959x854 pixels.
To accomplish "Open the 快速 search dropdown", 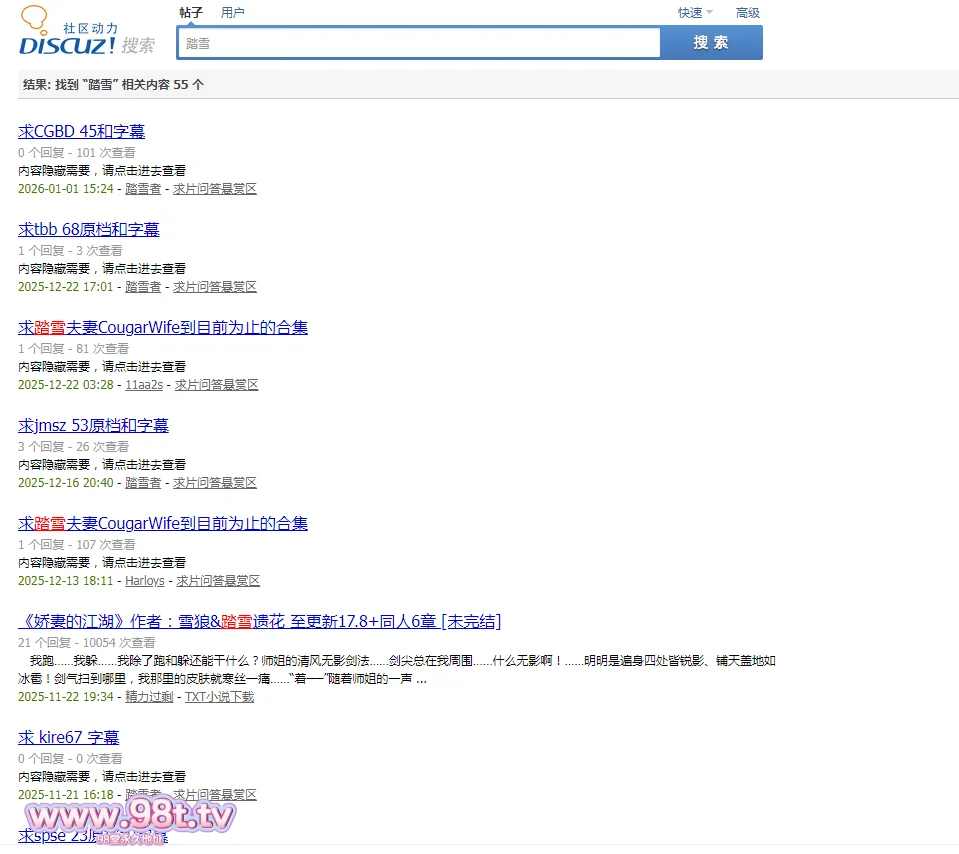I will [x=694, y=13].
